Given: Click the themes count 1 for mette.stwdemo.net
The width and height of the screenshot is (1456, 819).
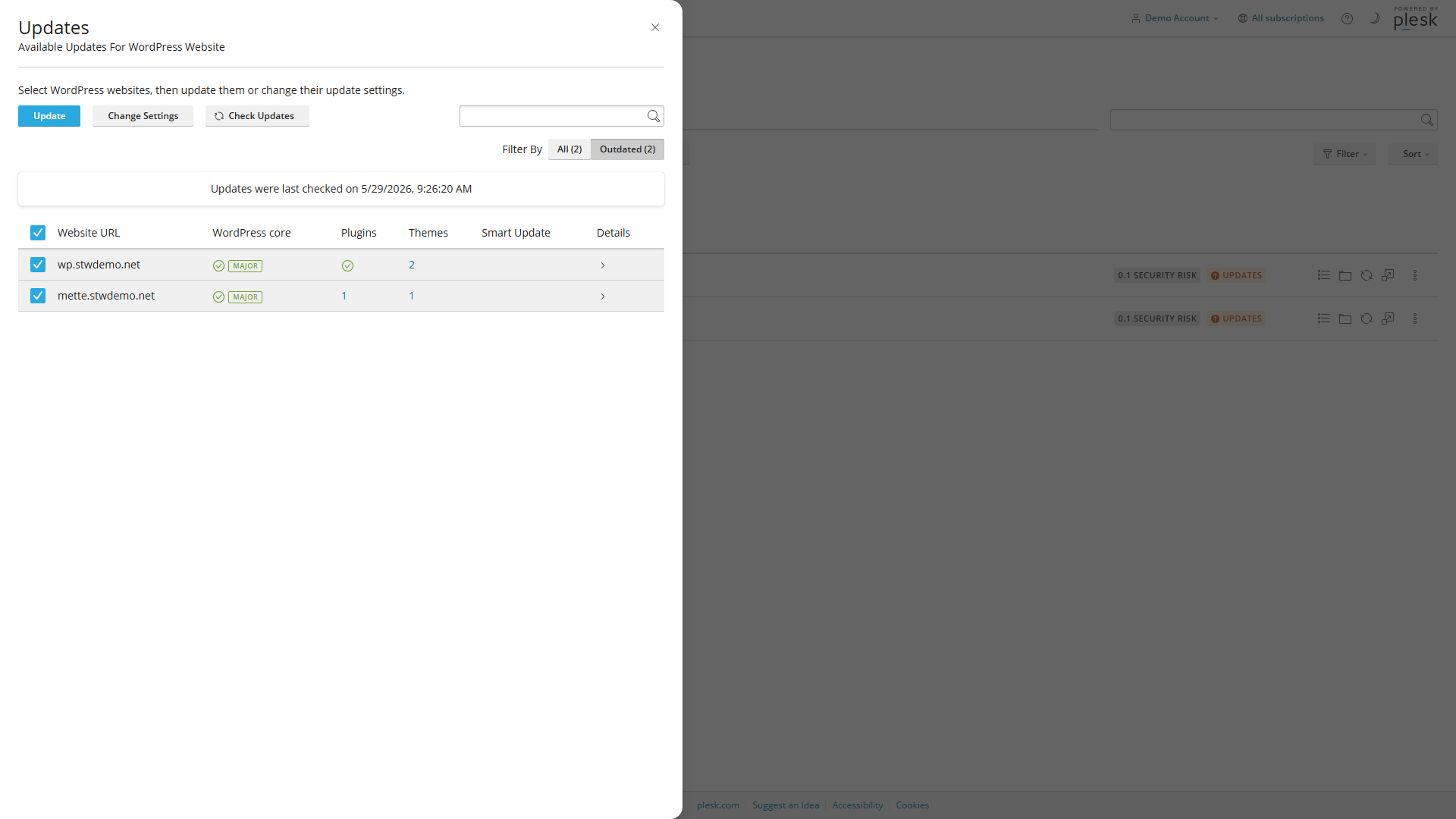Looking at the screenshot, I should coord(412,296).
